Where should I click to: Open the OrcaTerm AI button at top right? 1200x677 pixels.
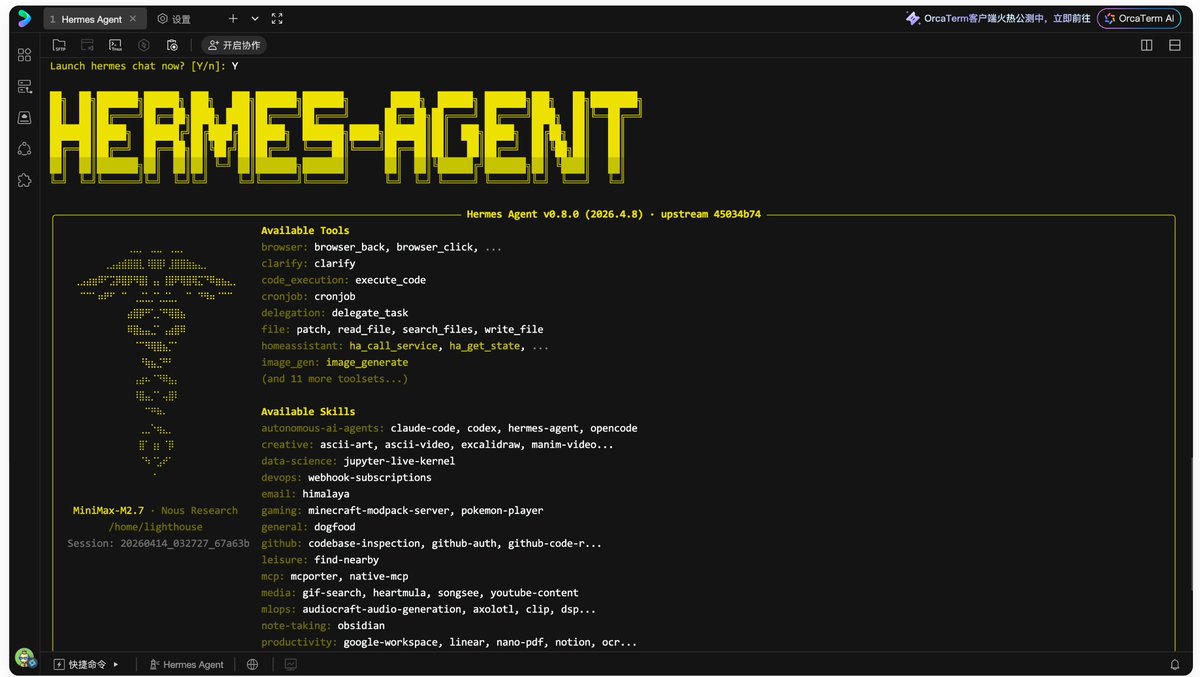1139,18
